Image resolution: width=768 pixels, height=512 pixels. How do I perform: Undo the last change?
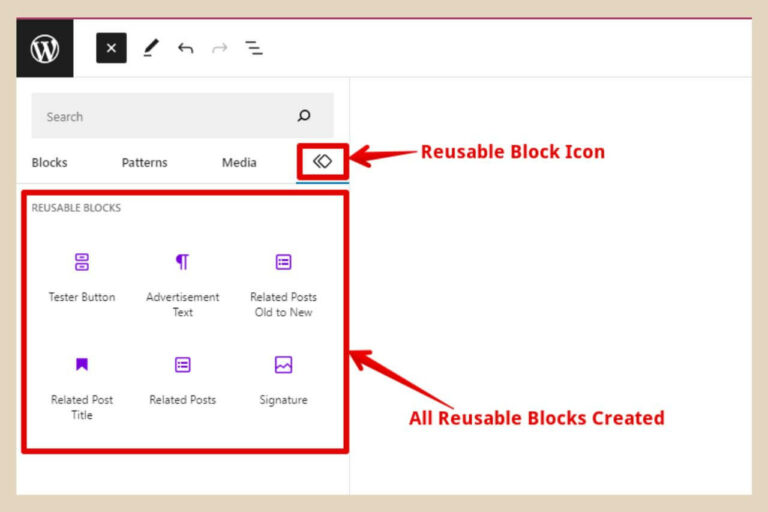pyautogui.click(x=185, y=48)
